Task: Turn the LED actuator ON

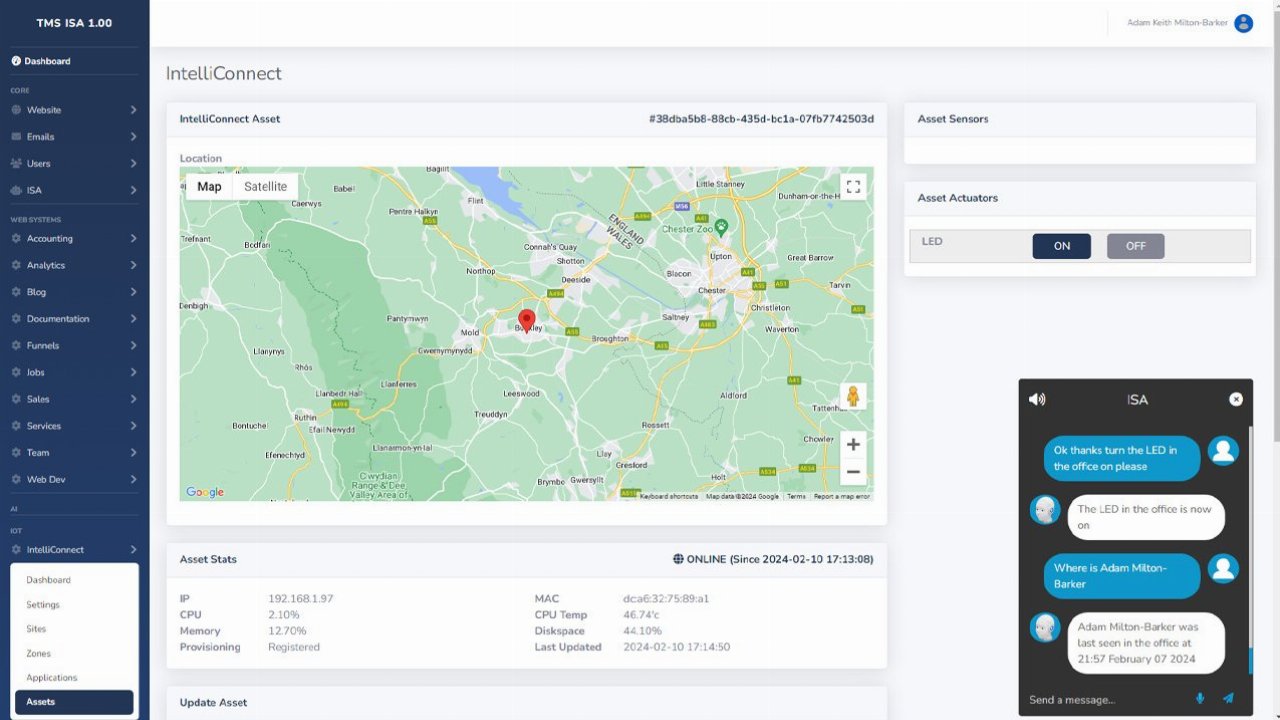Action: tap(1062, 246)
